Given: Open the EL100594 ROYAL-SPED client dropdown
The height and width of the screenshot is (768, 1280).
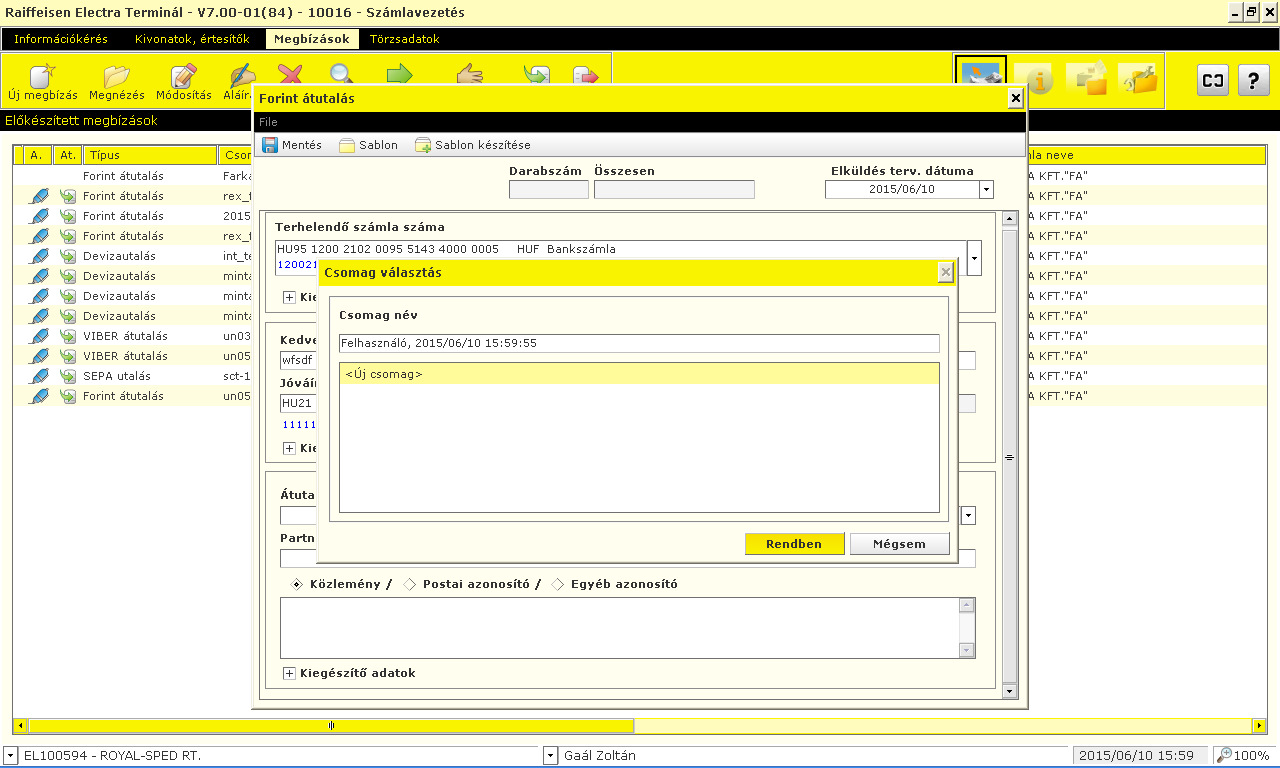Looking at the screenshot, I should click(10, 755).
